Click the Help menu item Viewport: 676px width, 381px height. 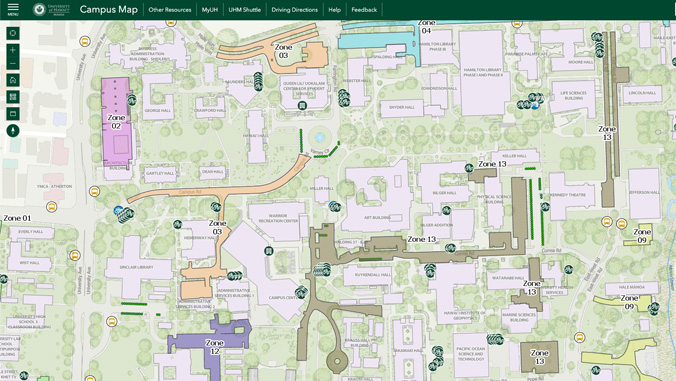(x=335, y=9)
